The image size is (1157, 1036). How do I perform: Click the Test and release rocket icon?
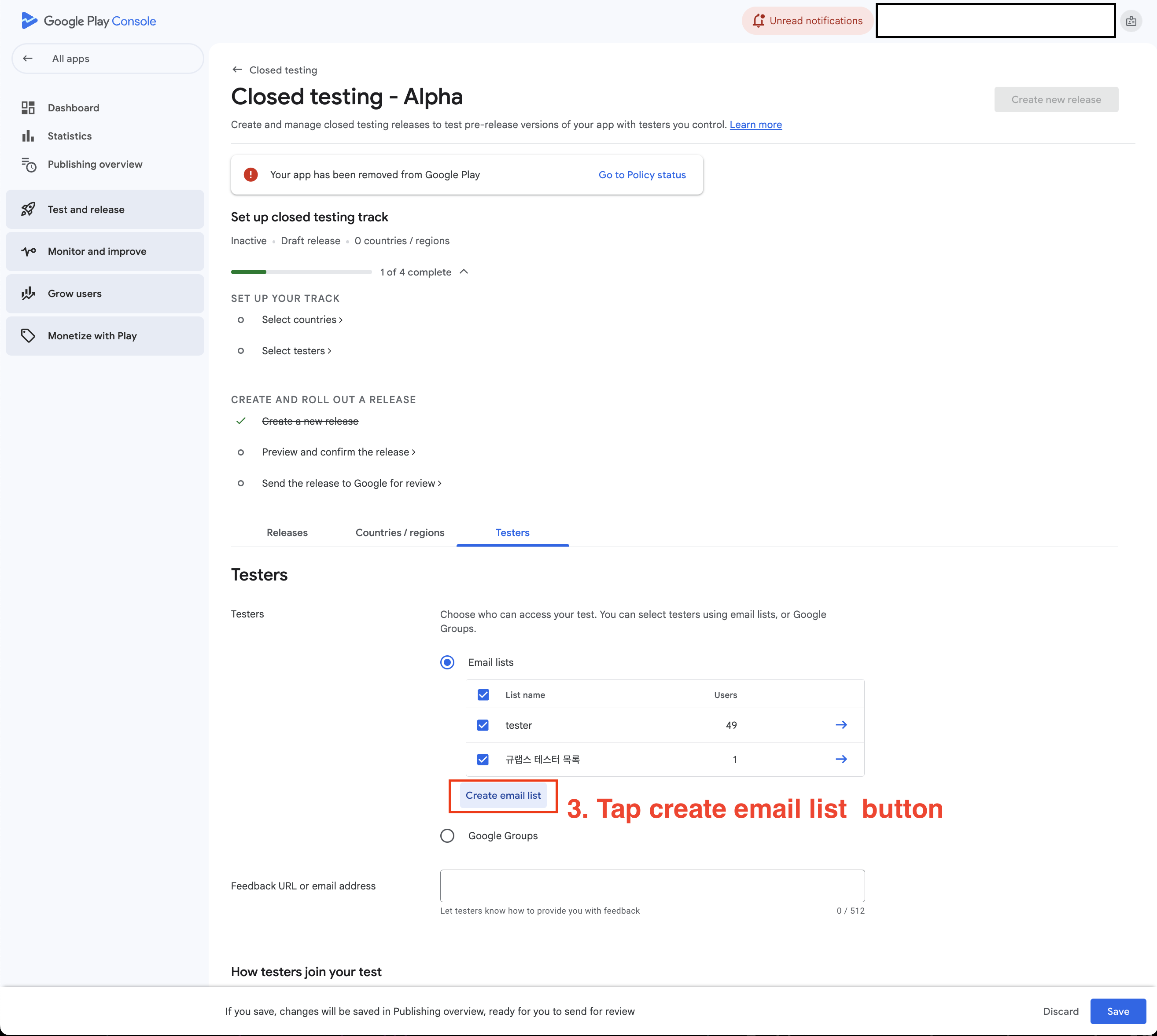[x=29, y=209]
